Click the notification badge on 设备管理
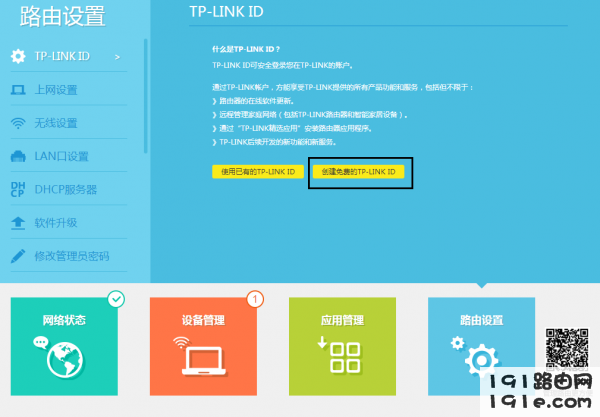The height and width of the screenshot is (417, 600). click(x=255, y=299)
